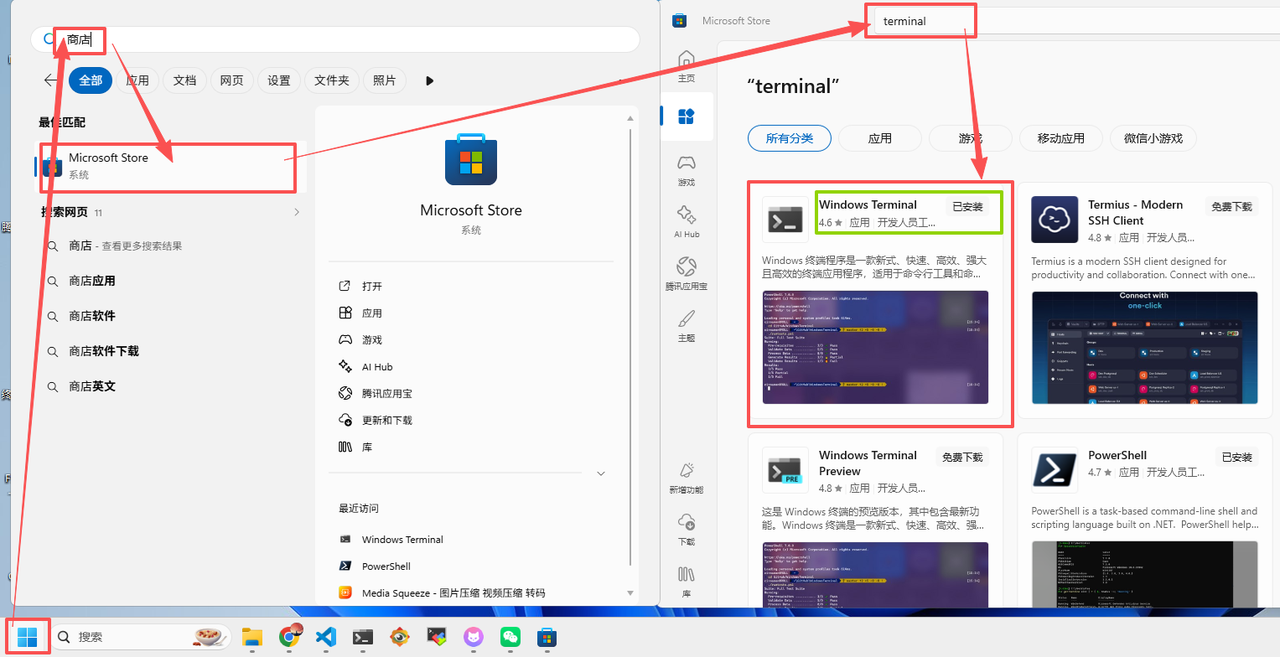The width and height of the screenshot is (1280, 657).
Task: Open Windows Terminal from the taskbar
Action: pos(363,636)
